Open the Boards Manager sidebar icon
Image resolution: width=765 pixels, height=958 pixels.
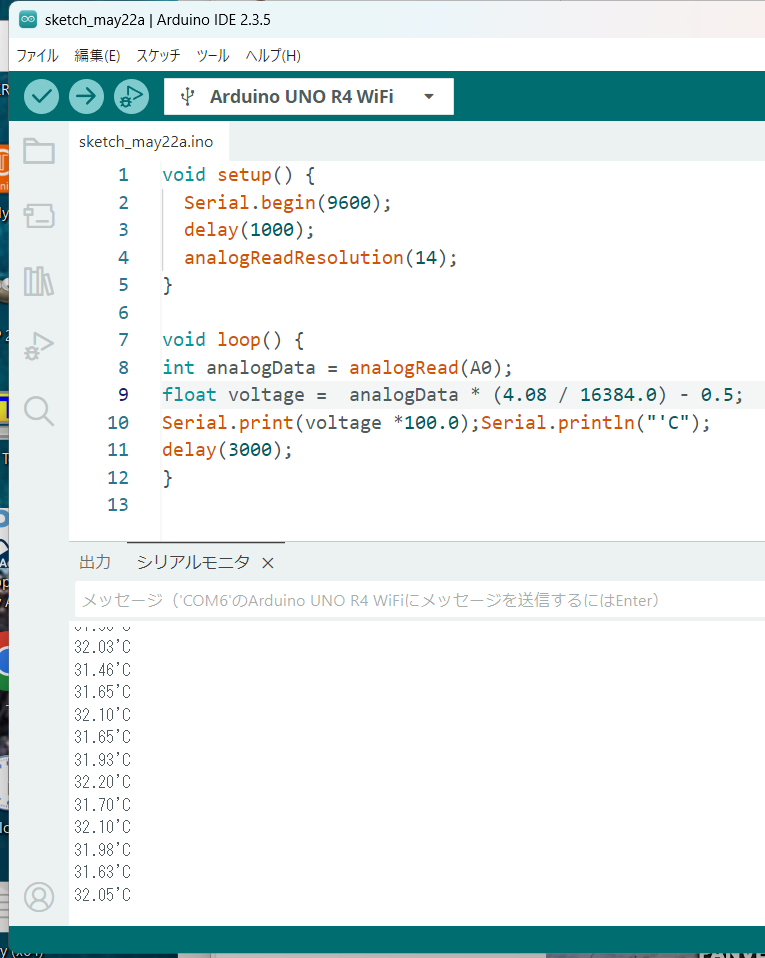pyautogui.click(x=39, y=216)
